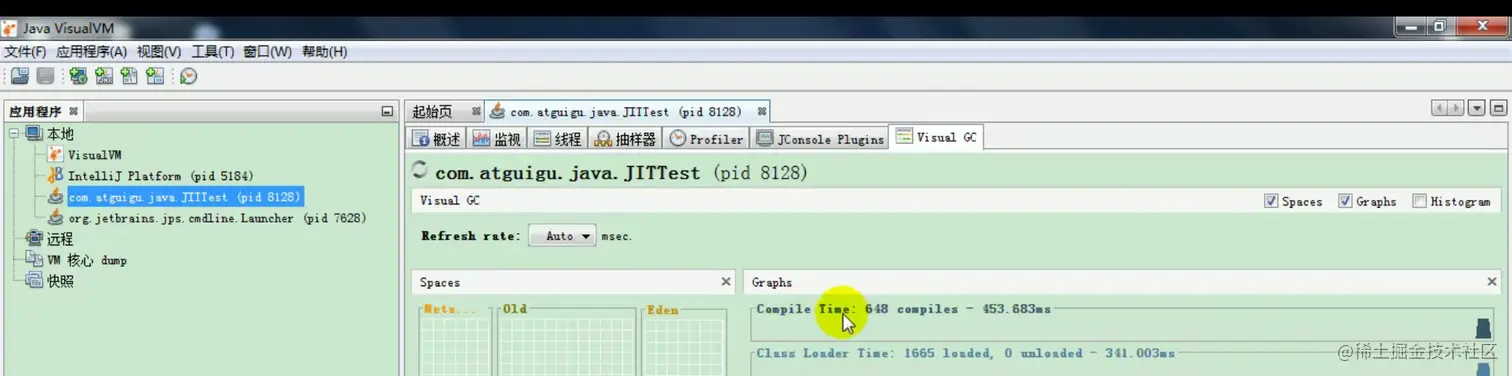Click the third green toolbar icon
The width and height of the screenshot is (1512, 376).
pos(129,76)
